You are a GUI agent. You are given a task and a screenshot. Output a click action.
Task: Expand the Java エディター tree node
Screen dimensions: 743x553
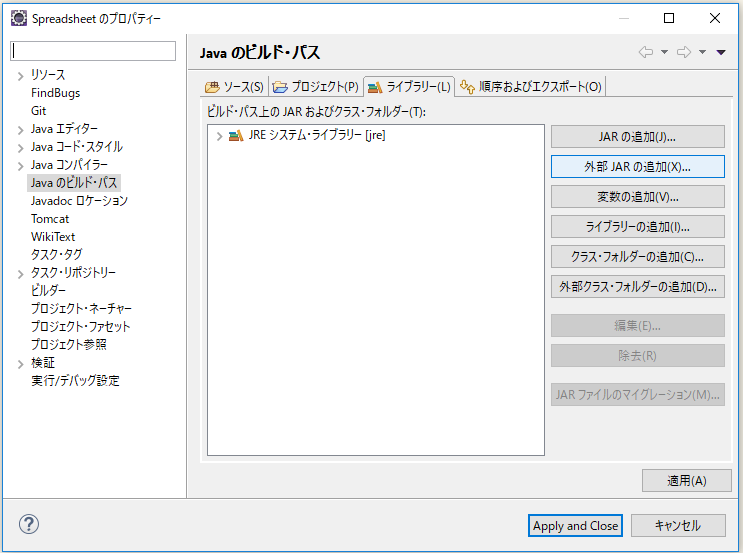(20, 130)
